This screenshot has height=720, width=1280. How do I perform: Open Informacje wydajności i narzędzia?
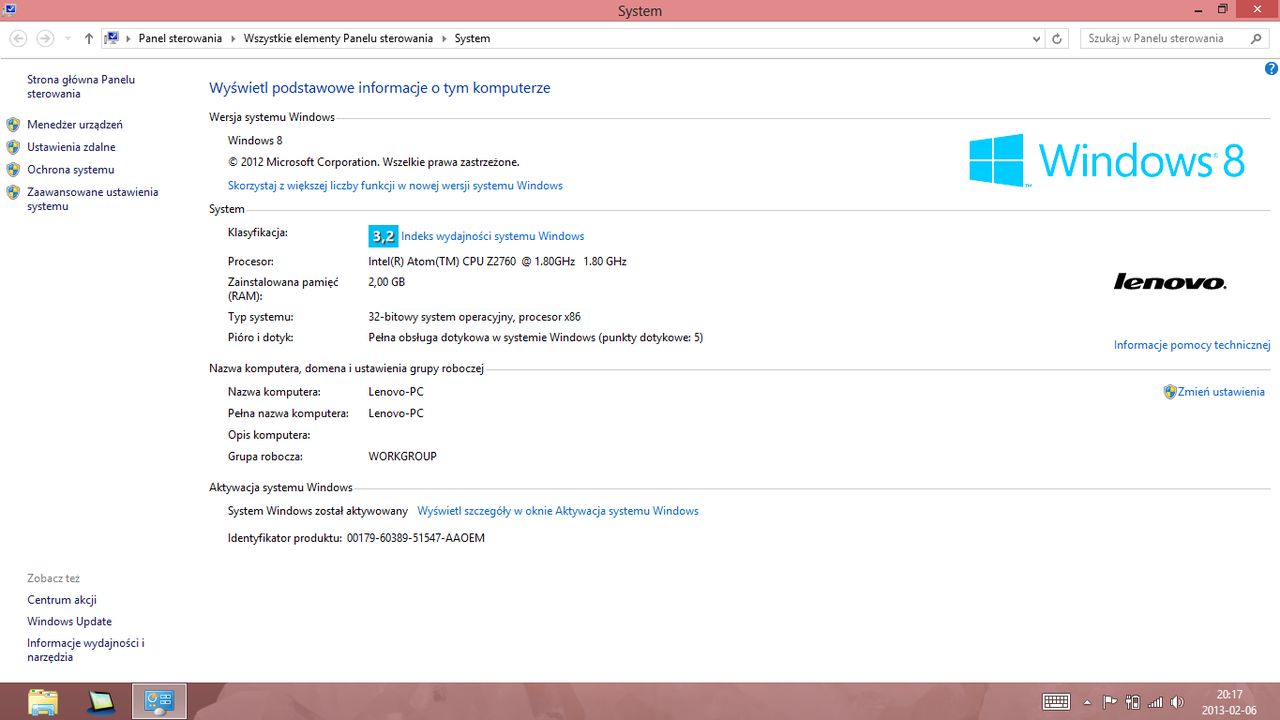click(86, 650)
